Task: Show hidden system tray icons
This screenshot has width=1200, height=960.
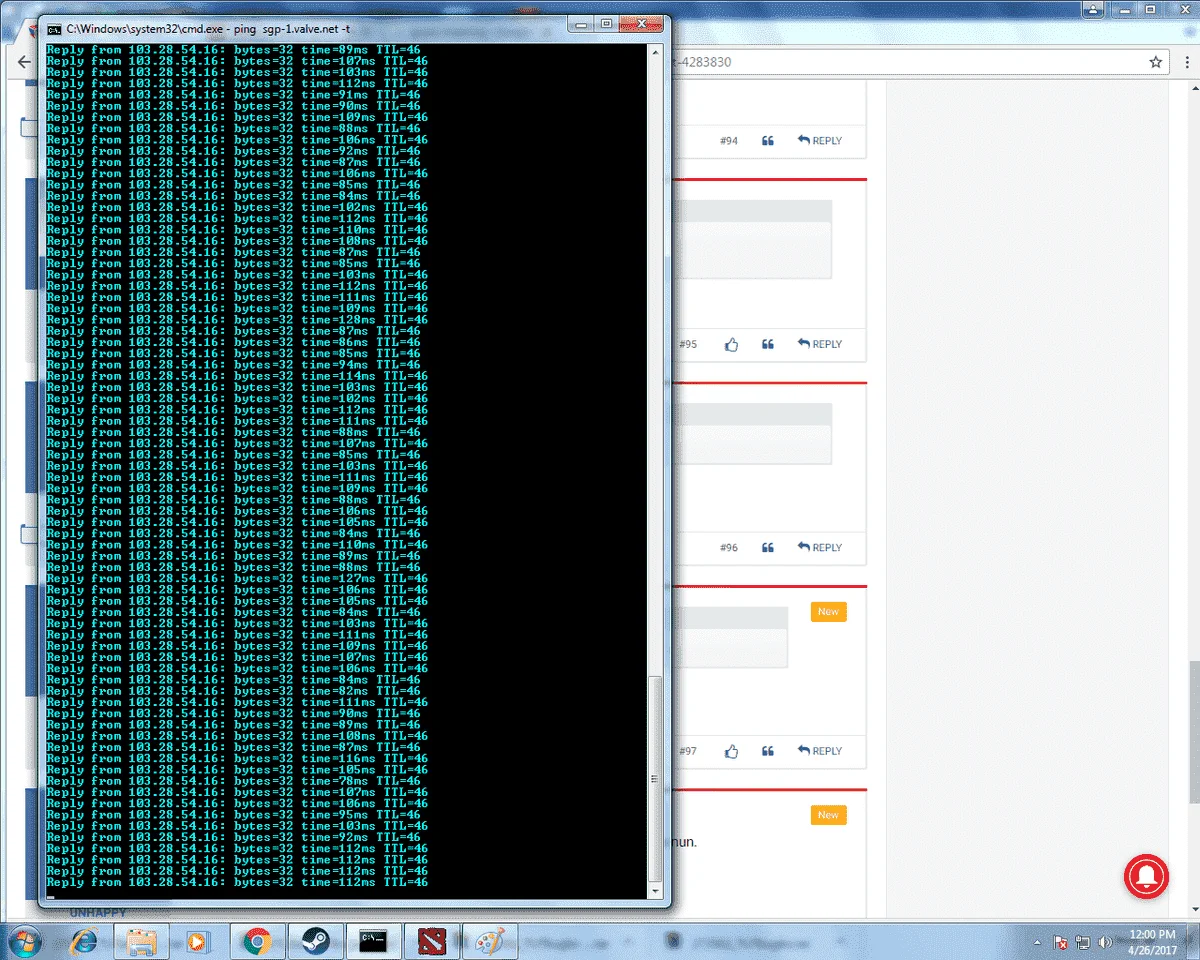Action: (1036, 942)
